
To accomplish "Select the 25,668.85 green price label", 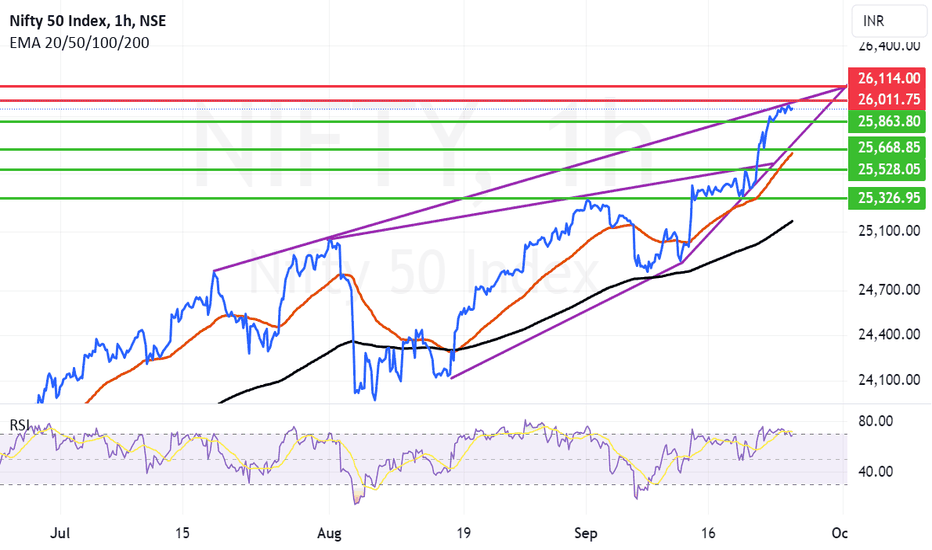I will click(886, 147).
